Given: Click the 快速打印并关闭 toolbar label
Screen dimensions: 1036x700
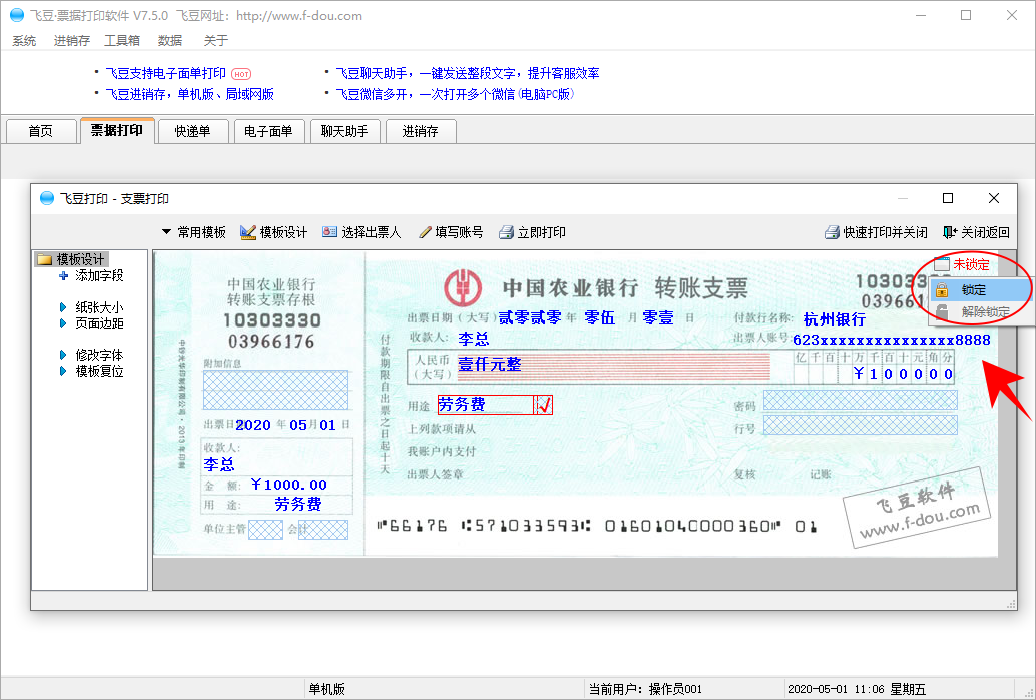Looking at the screenshot, I should pos(885,232).
